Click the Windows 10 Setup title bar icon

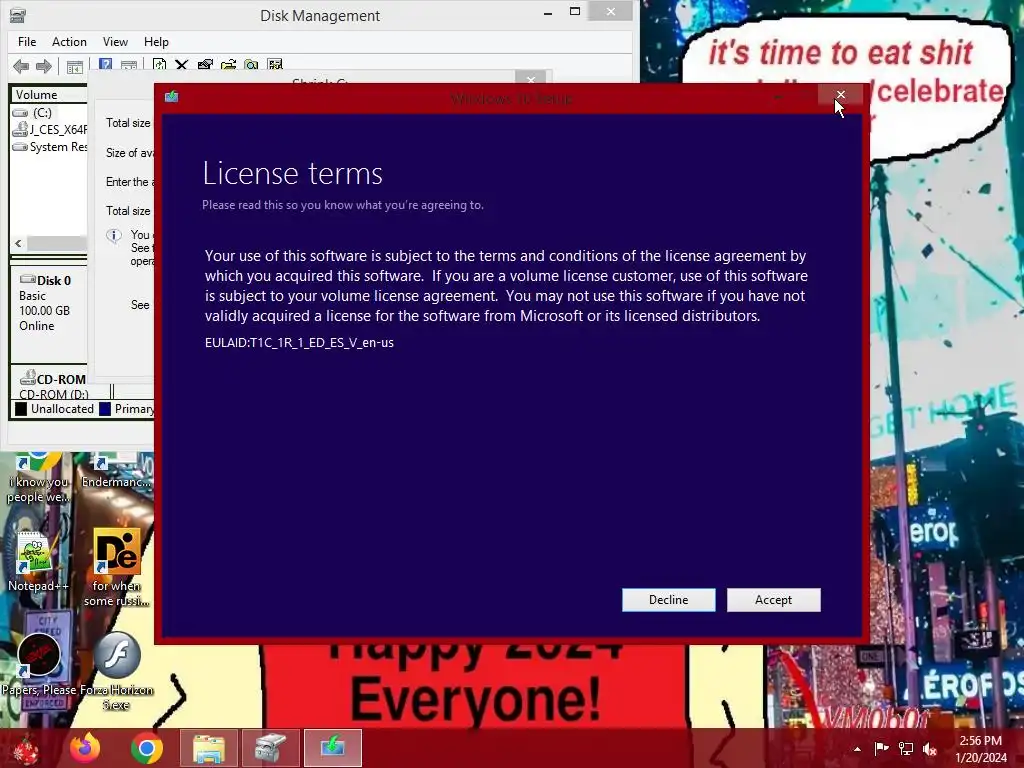pos(172,97)
